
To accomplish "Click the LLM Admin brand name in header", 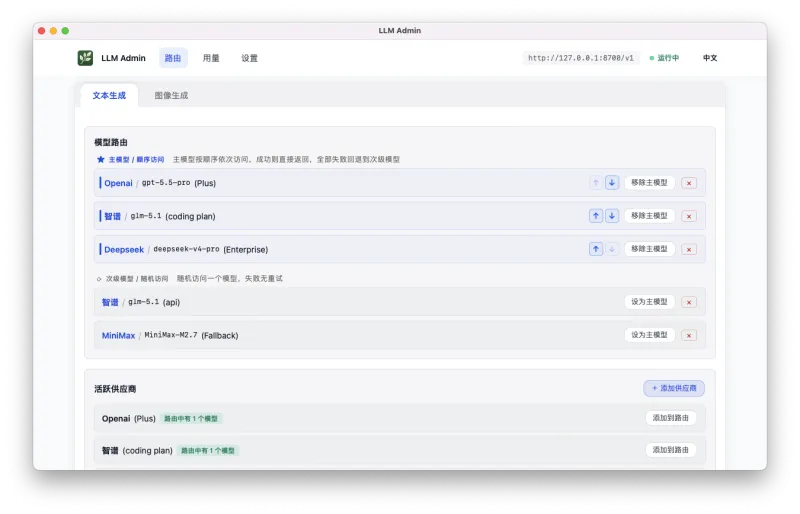I will tap(123, 58).
